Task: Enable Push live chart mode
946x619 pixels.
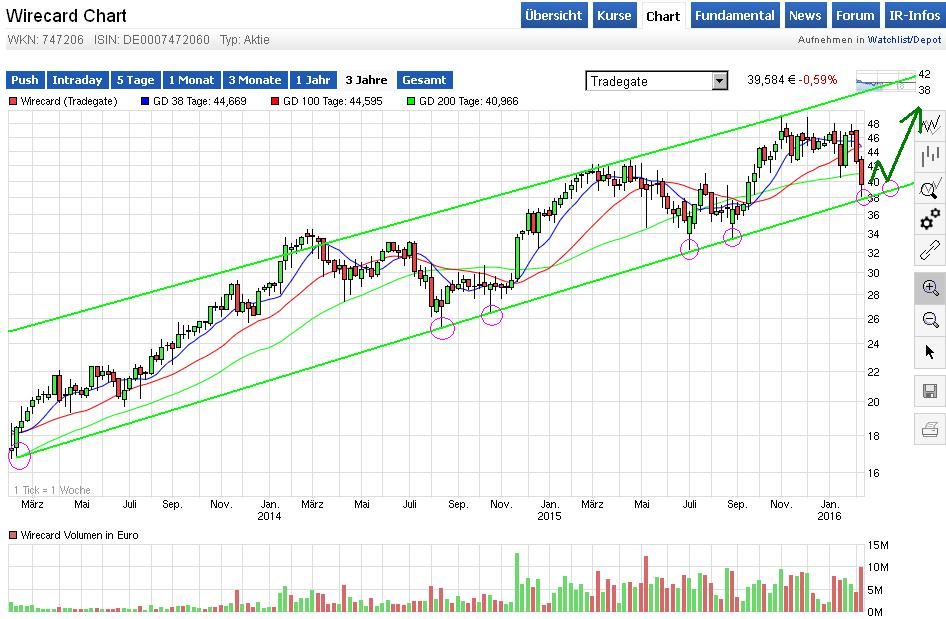Action: (25, 80)
